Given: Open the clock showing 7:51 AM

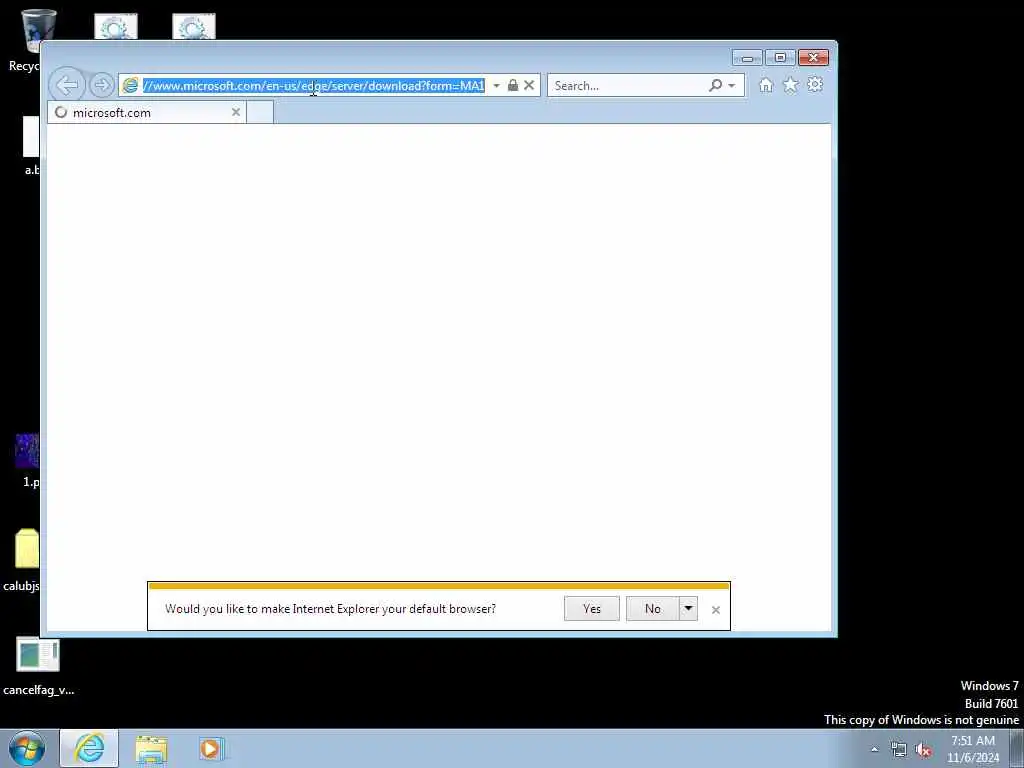Looking at the screenshot, I should click(x=973, y=749).
